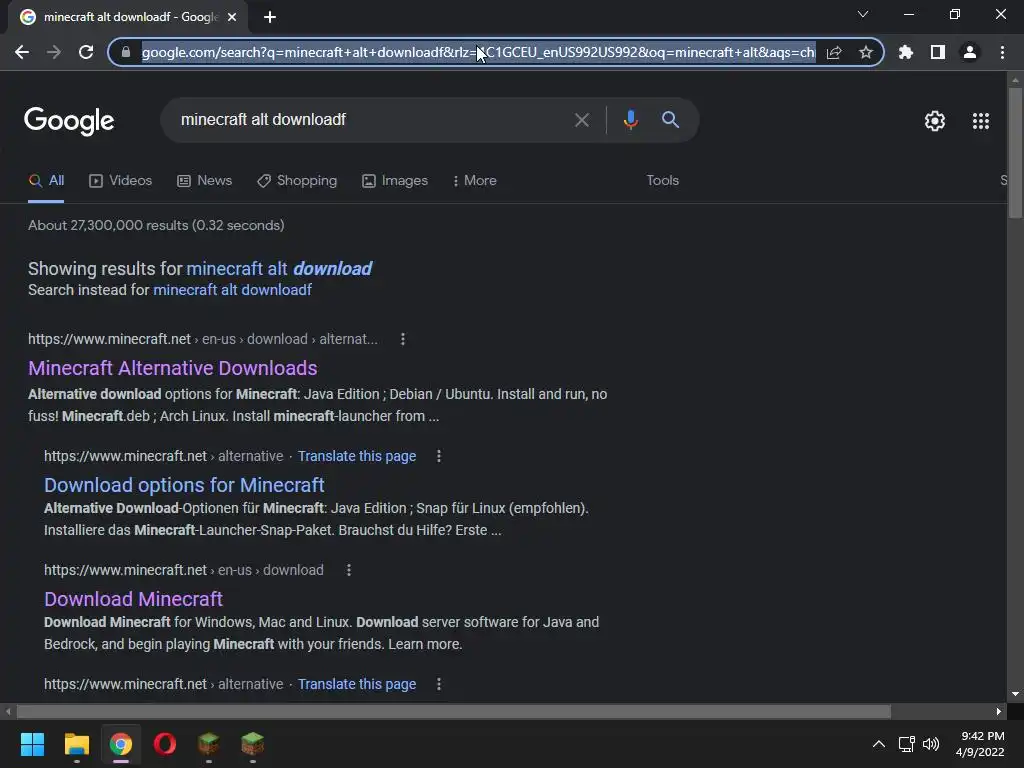This screenshot has height=768, width=1024.
Task: Open the Download Minecraft result
Action: (133, 599)
